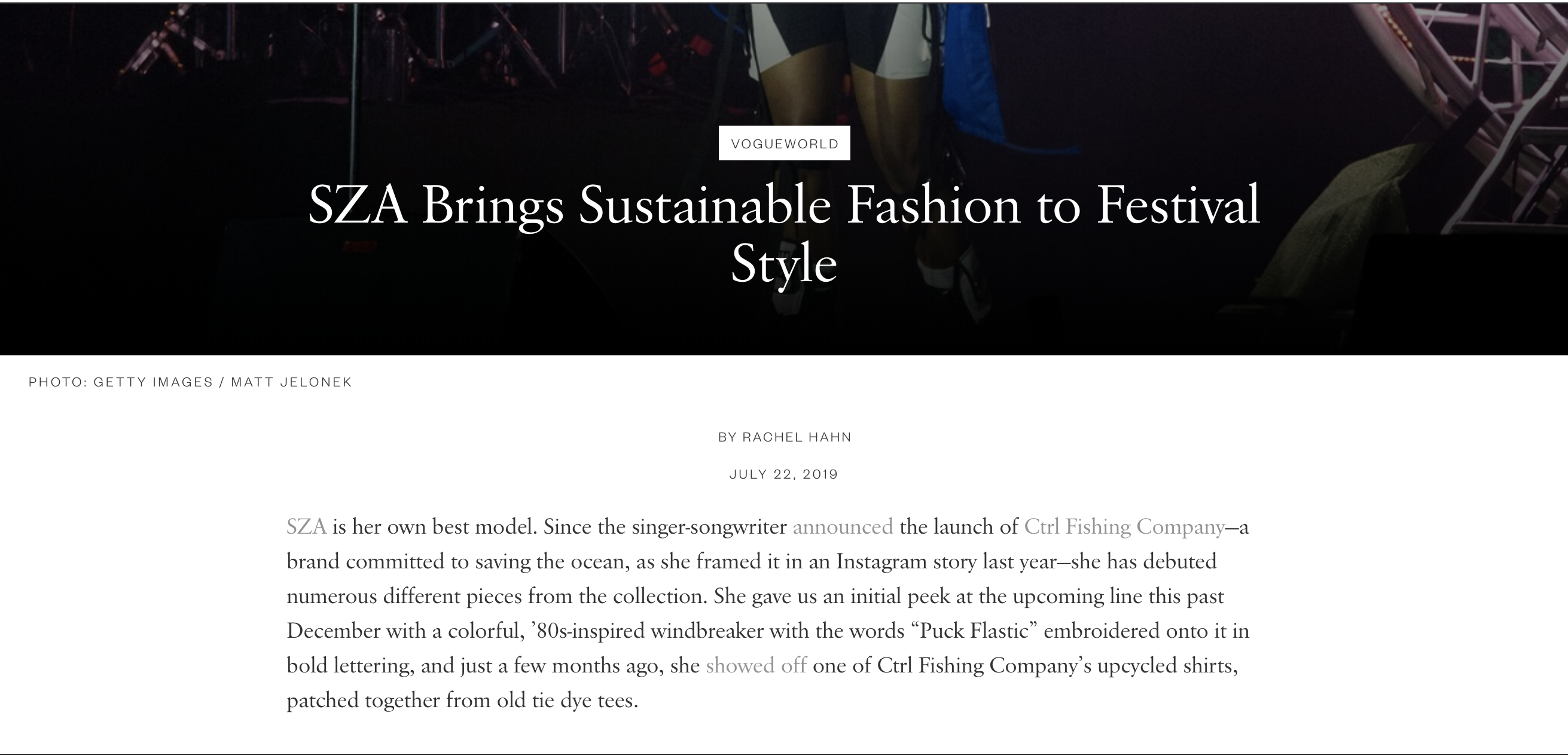This screenshot has height=755, width=1568.
Task: Click the Getty Images / Matt Jelonek photo credit
Action: tap(190, 382)
